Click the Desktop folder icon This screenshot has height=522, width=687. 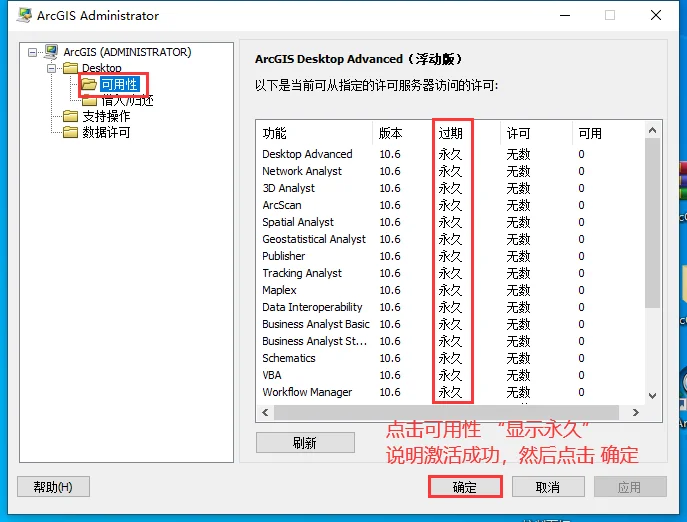71,68
